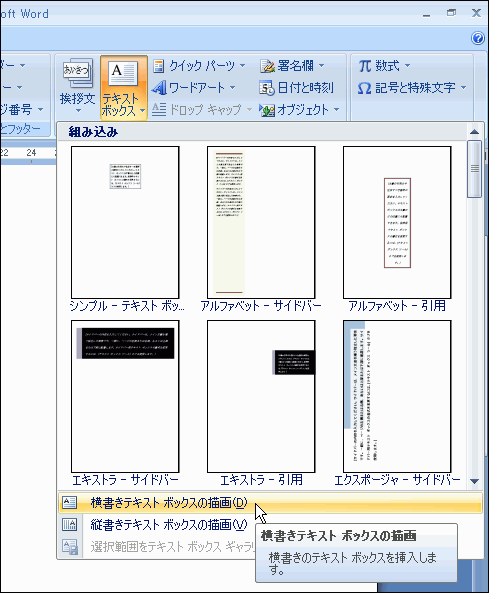Click the クイックパーツ icon
Viewport: 489px width, 593px height.
pyautogui.click(x=158, y=66)
